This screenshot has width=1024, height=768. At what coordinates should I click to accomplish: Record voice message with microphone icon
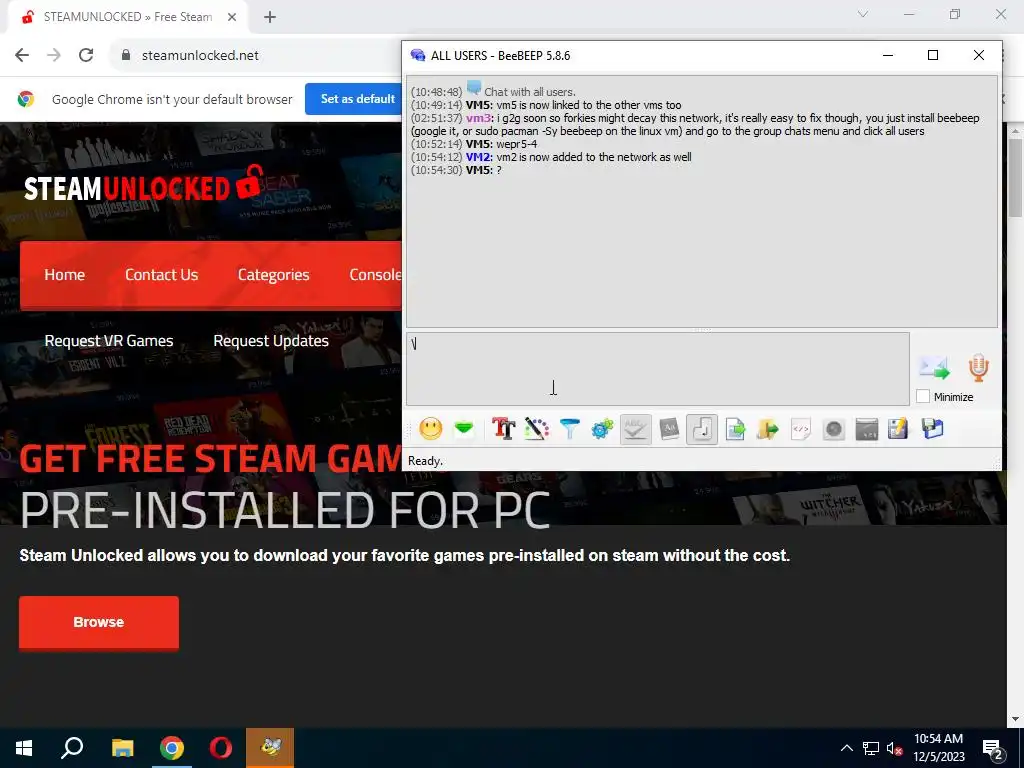click(978, 368)
